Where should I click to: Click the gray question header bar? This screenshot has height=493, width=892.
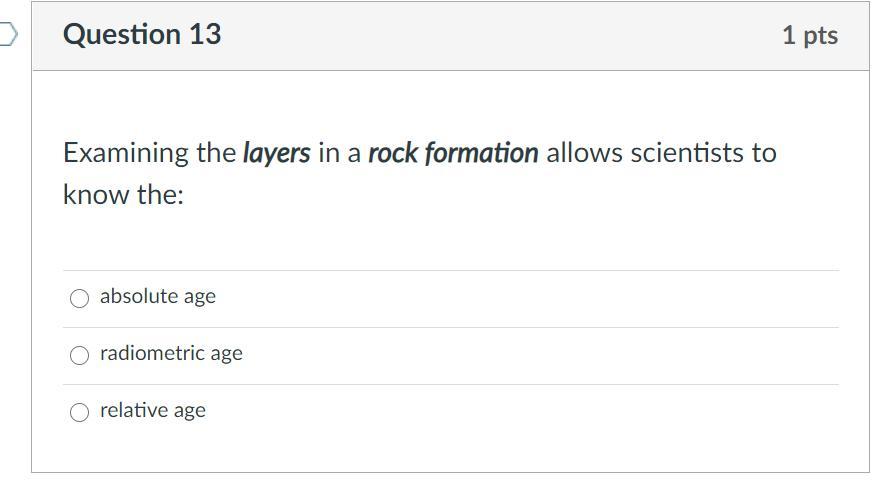[x=500, y=36]
